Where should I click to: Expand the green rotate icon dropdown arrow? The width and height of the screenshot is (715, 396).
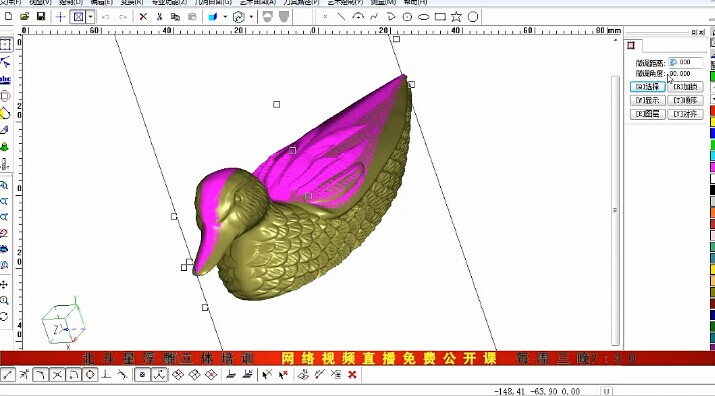pos(251,17)
